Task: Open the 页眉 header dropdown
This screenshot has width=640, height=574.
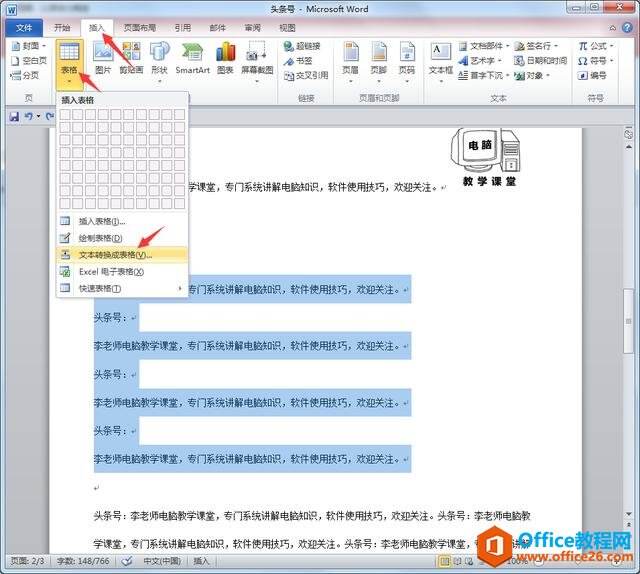Action: (350, 63)
